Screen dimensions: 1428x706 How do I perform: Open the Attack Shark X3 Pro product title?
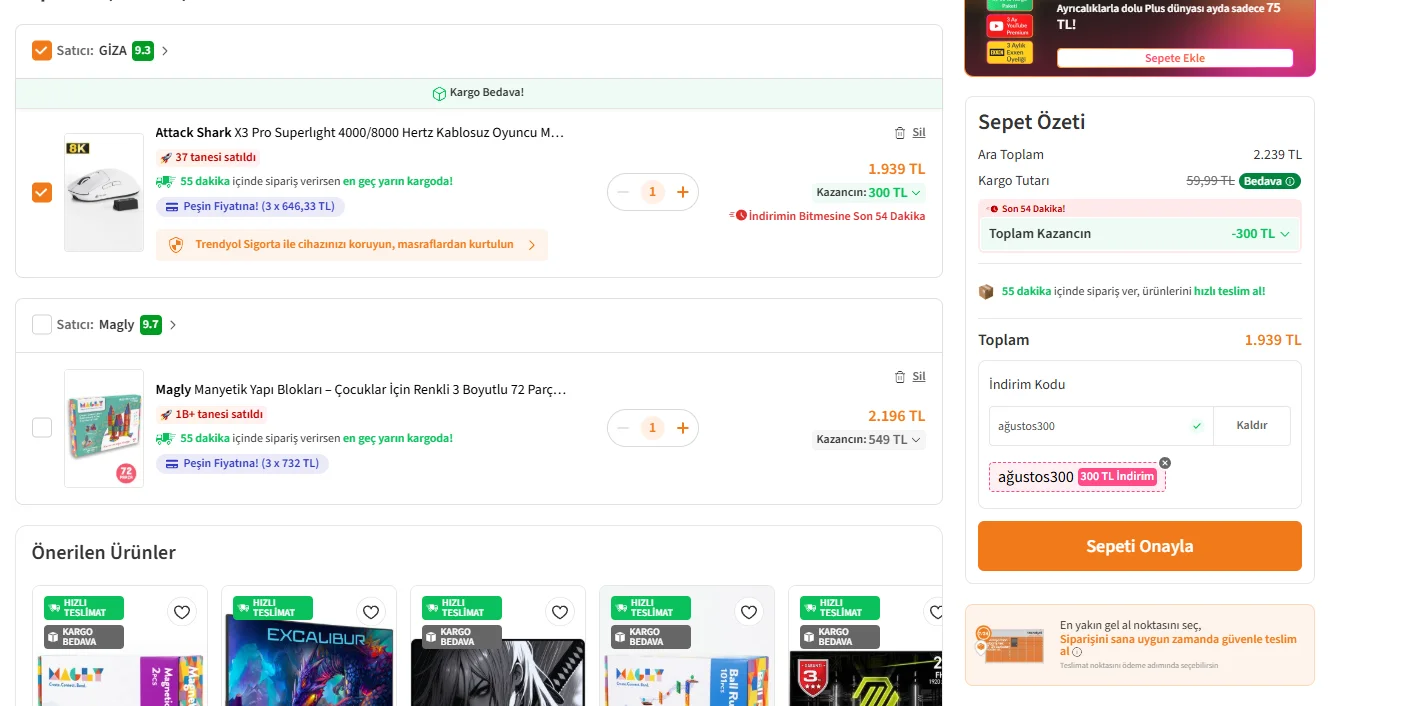[360, 132]
